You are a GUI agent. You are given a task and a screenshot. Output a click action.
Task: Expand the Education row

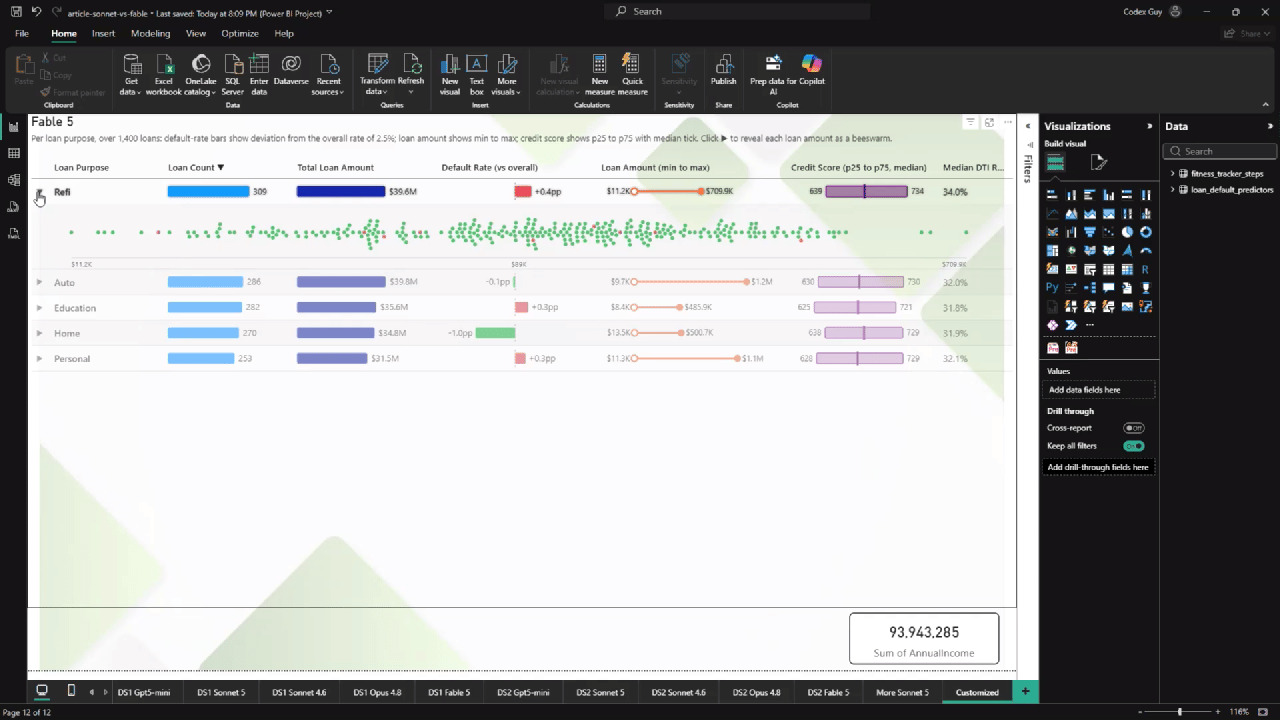click(x=39, y=307)
